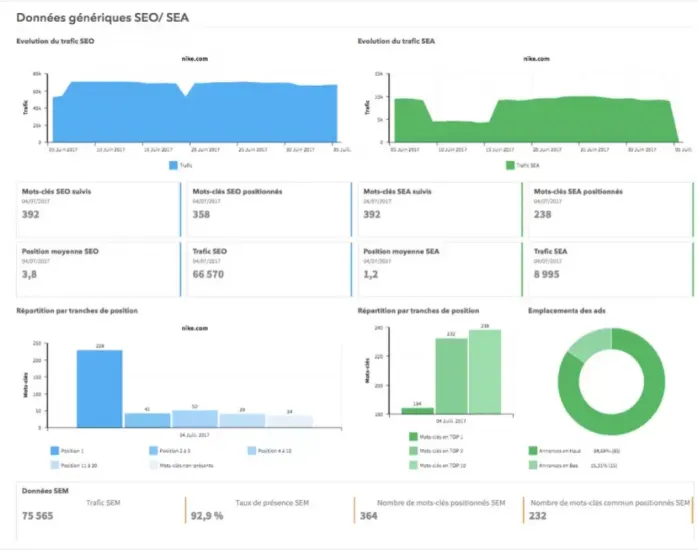Toggle the green Trafic SEA legend entry
The width and height of the screenshot is (698, 550).
click(x=523, y=165)
